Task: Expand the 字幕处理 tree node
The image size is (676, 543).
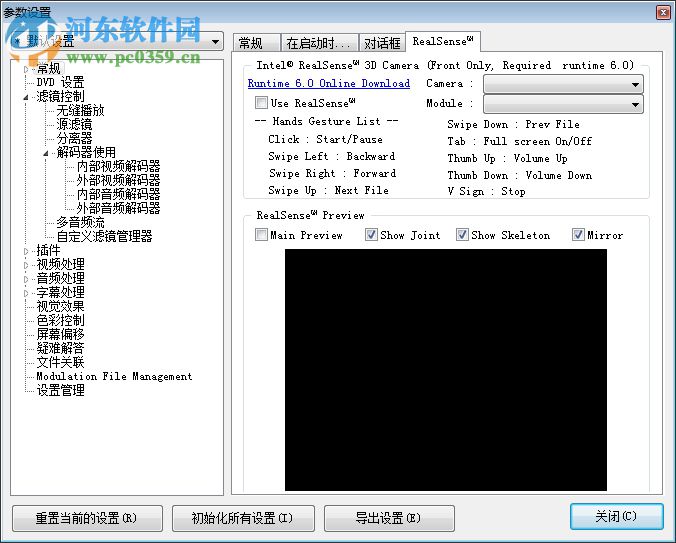Action: pos(26,293)
